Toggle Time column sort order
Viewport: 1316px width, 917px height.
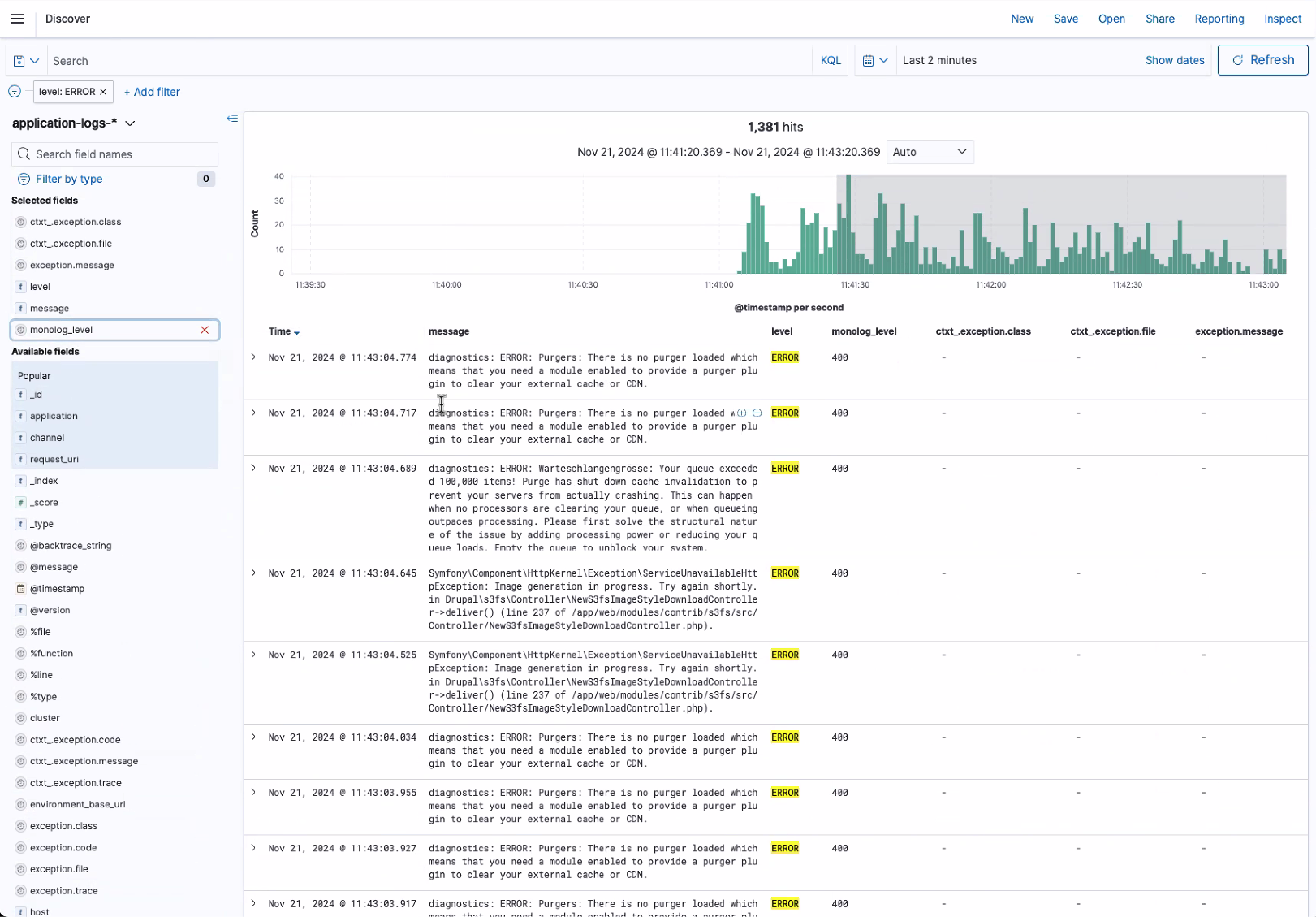point(283,331)
